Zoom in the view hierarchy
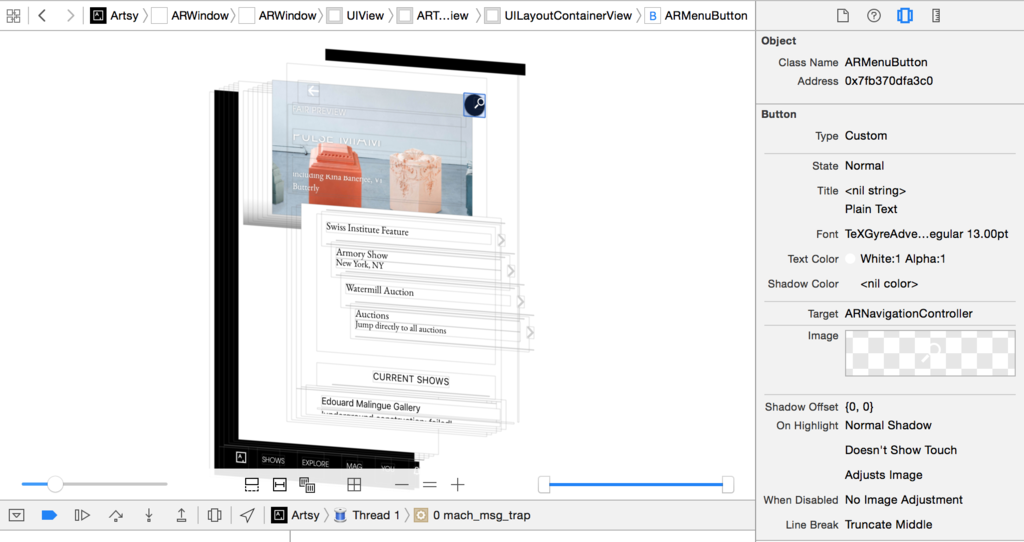The image size is (1024, 542). click(x=458, y=485)
